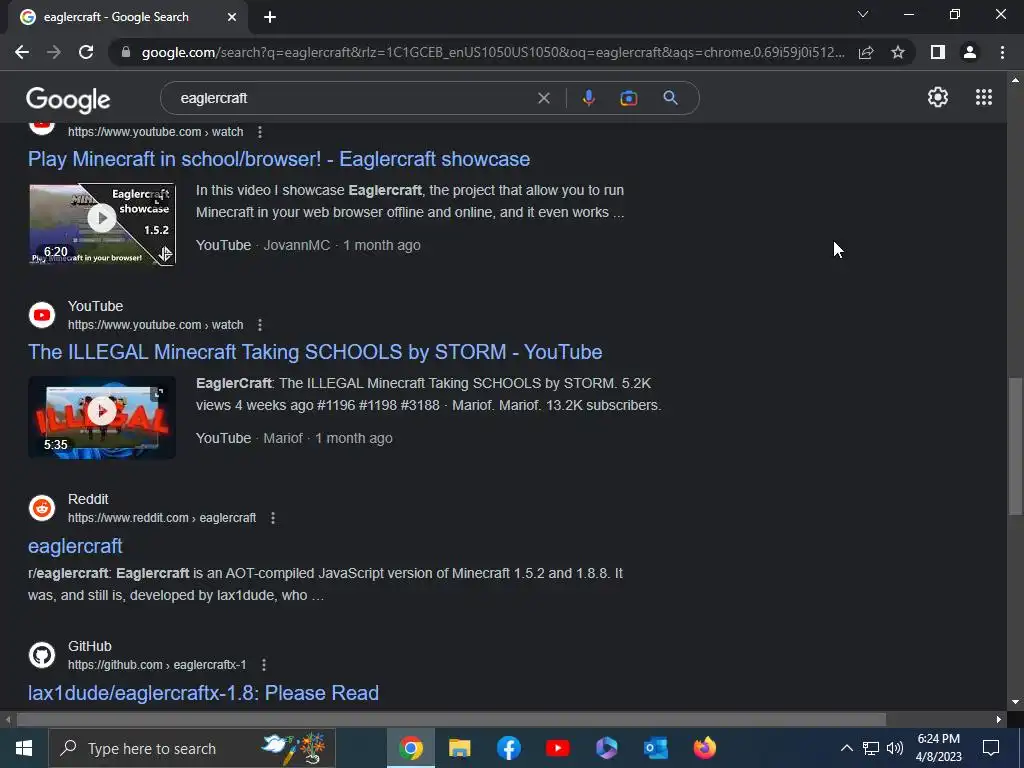Open the Google apps grid
The height and width of the screenshot is (768, 1024).
click(x=984, y=97)
